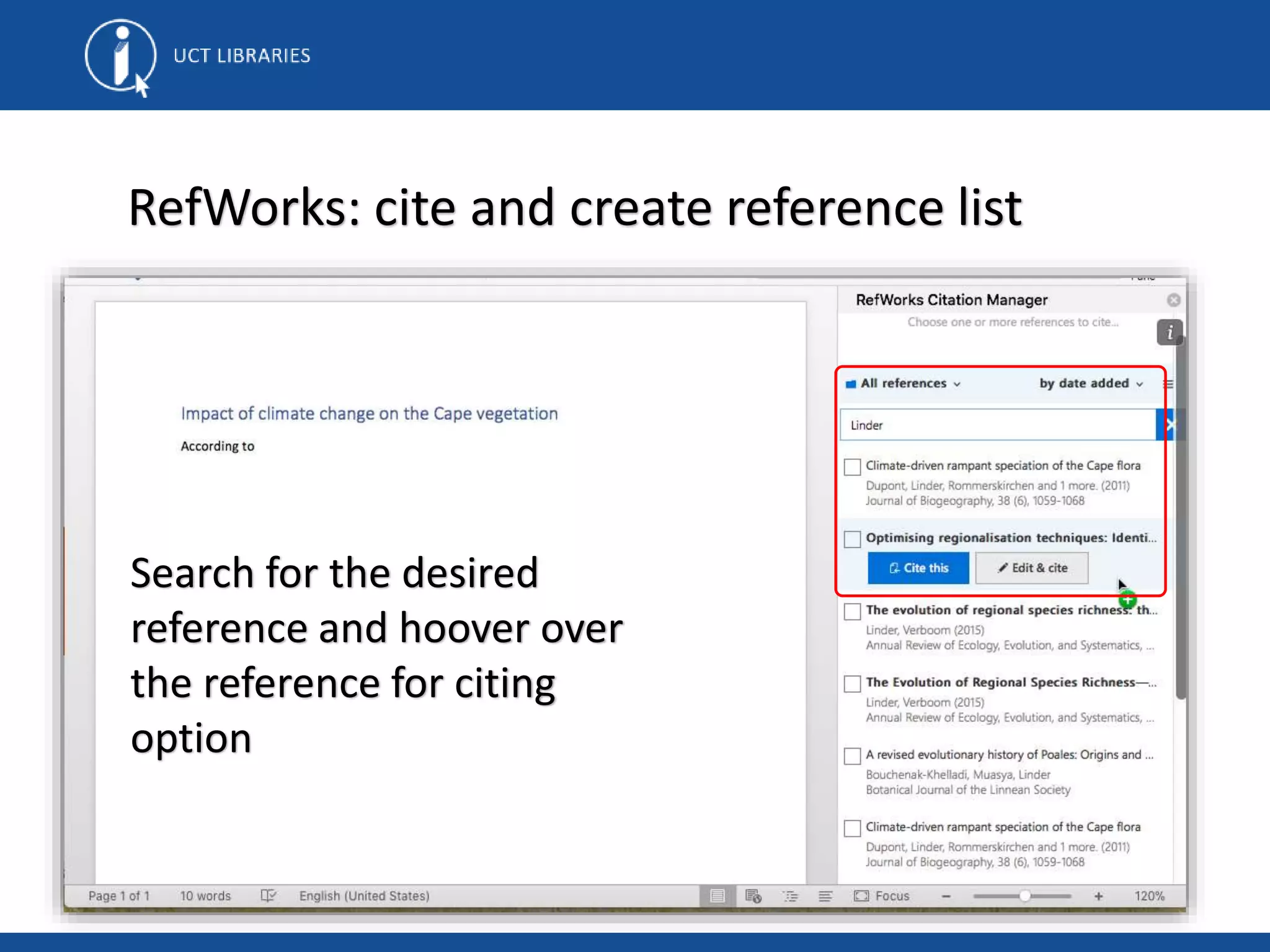This screenshot has height=952, width=1270.
Task: Click the According to text in the document
Action: pos(217,446)
